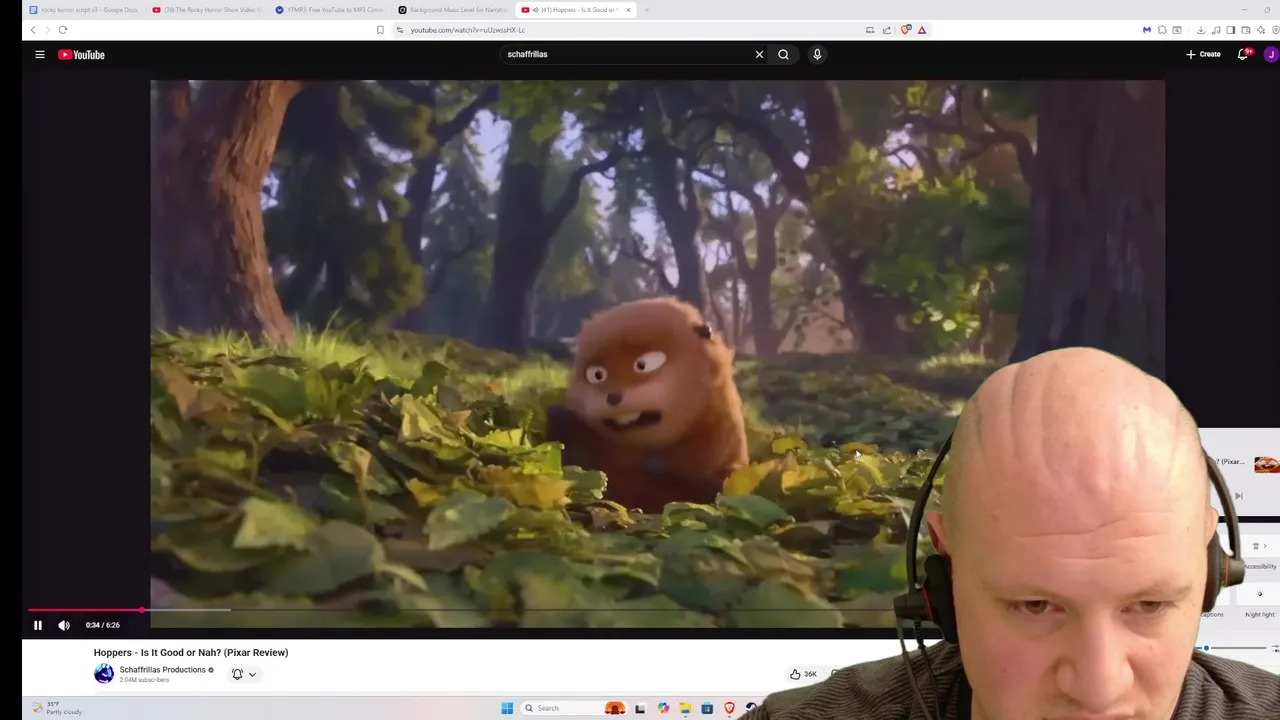This screenshot has height=720, width=1280.
Task: Seek along the red video progress bar
Action: click(x=460, y=609)
